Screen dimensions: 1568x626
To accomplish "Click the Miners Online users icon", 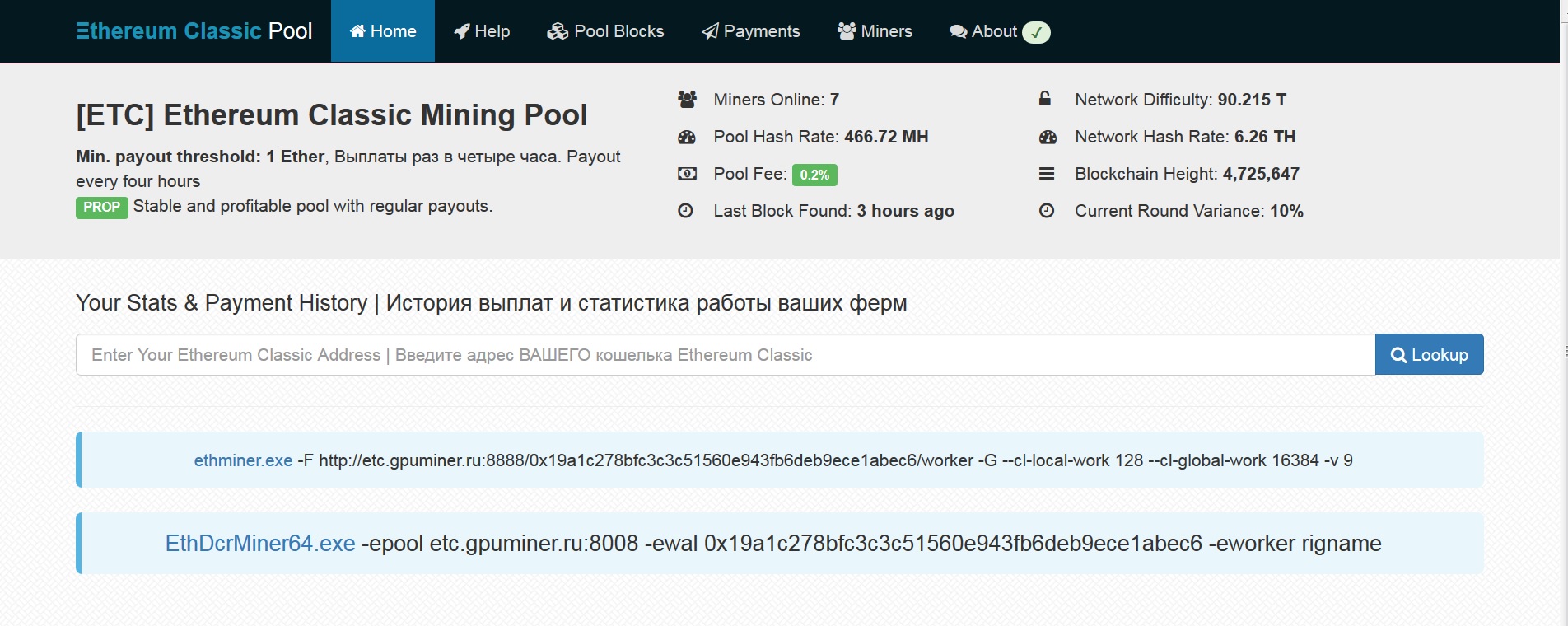I will [x=687, y=100].
